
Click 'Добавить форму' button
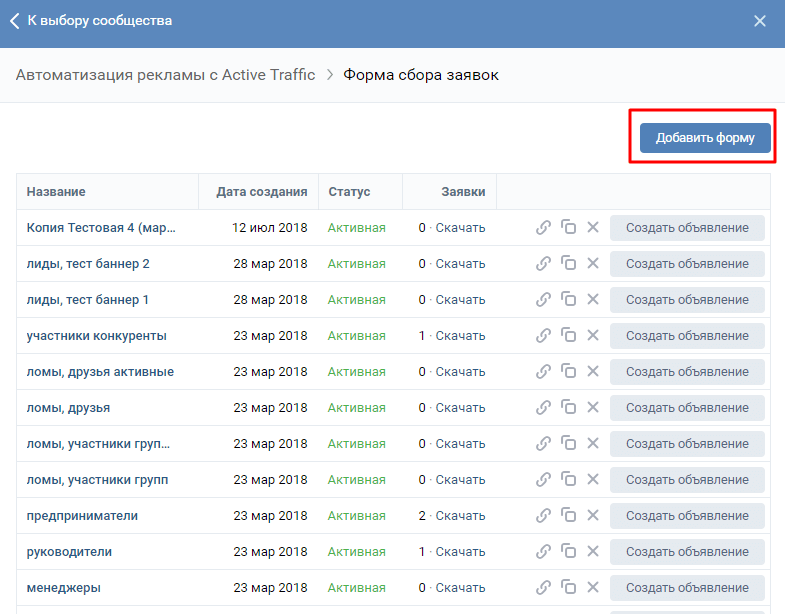[705, 138]
